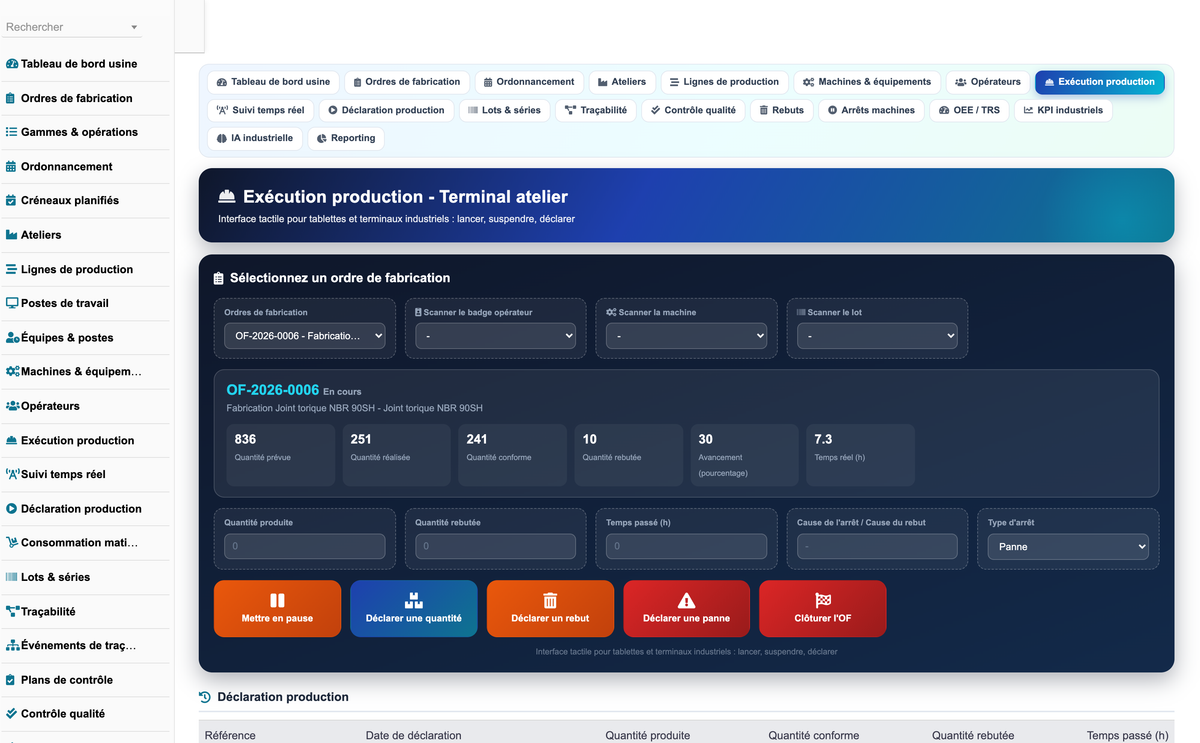Open the Ordonnancement top tab

pyautogui.click(x=529, y=82)
